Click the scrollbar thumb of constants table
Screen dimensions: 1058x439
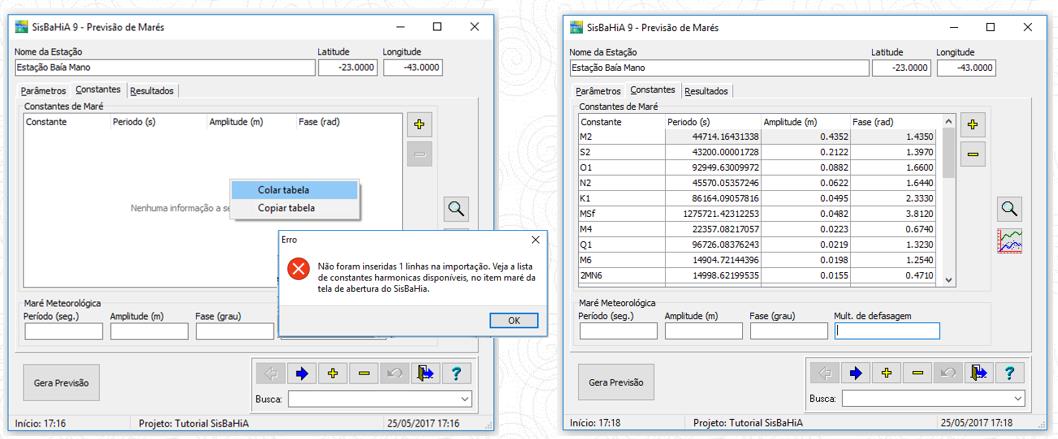(x=949, y=153)
